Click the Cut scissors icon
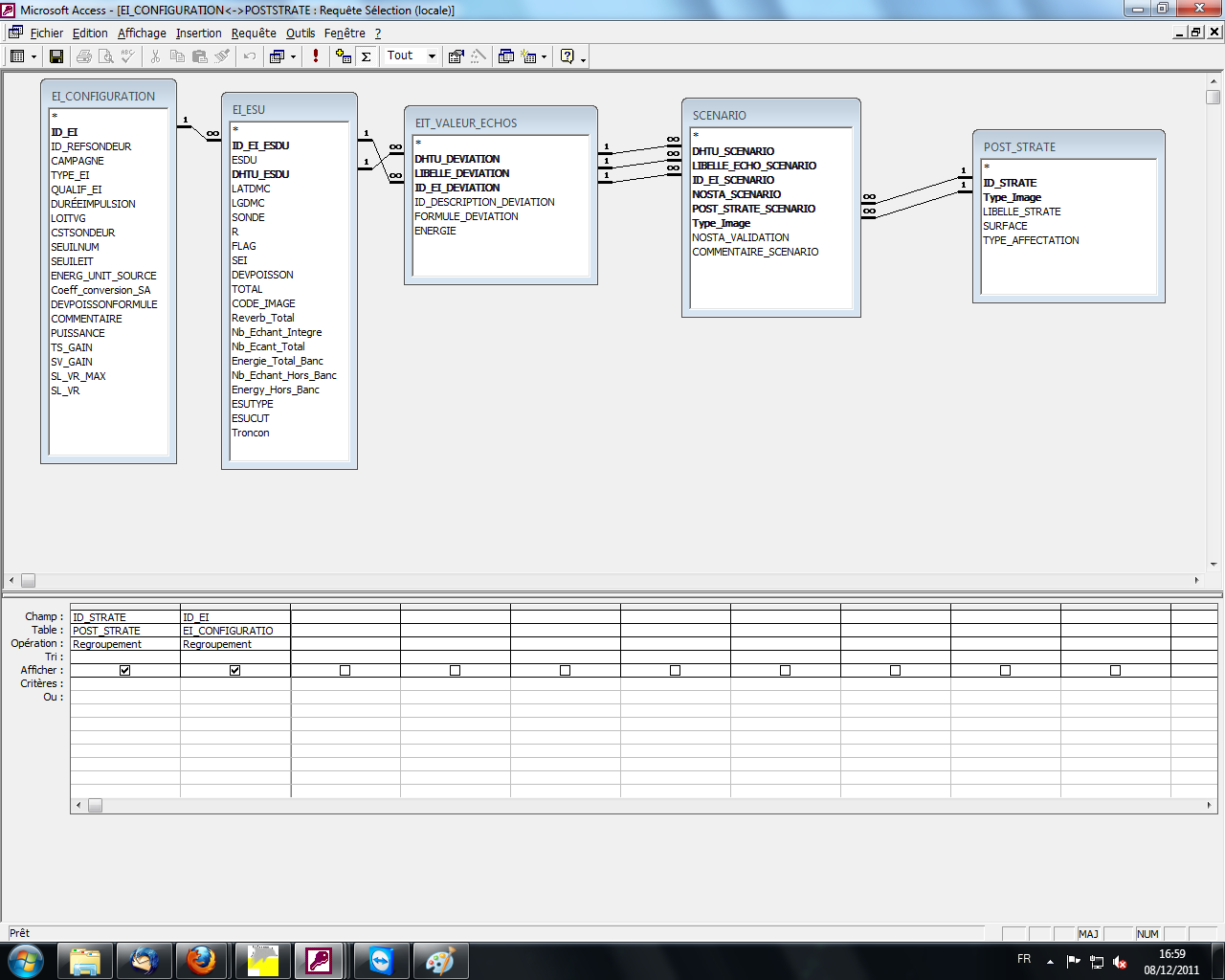The height and width of the screenshot is (980, 1225). [155, 56]
